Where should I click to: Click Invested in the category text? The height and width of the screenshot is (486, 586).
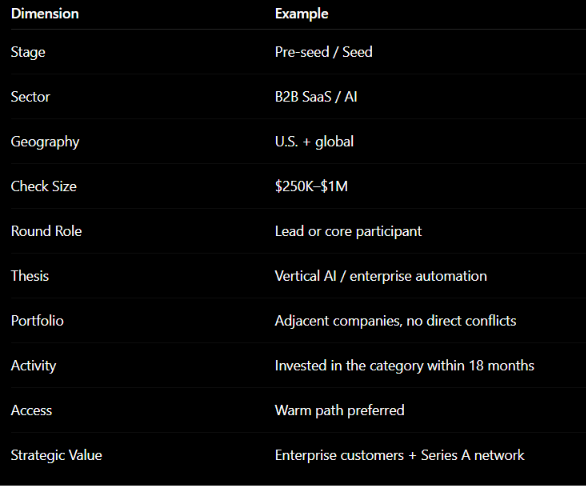(349, 366)
